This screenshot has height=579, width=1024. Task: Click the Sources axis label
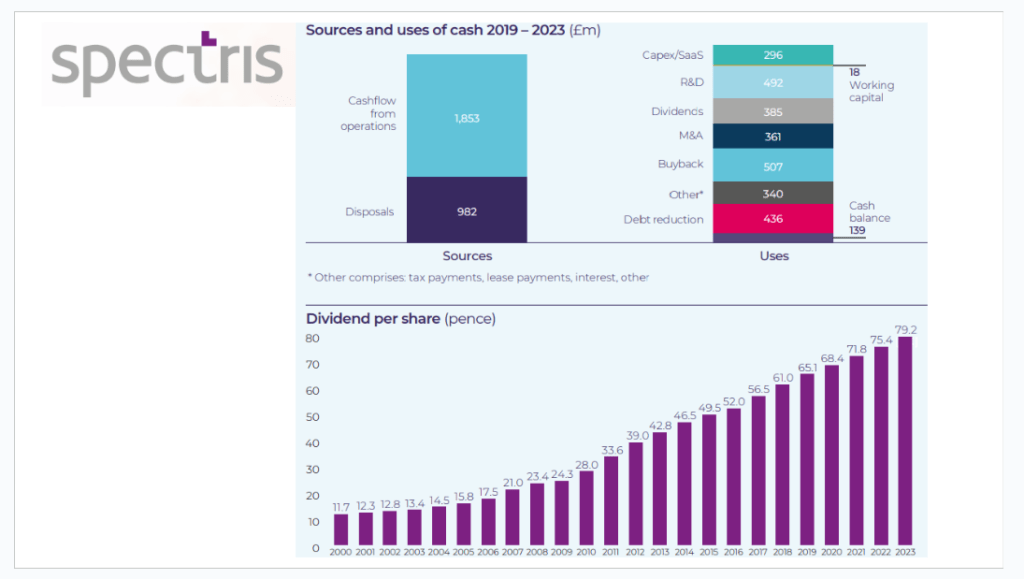467,256
